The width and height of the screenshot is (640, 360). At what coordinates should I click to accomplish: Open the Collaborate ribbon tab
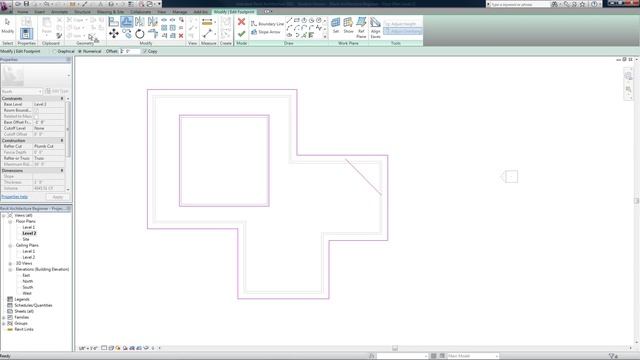pos(141,12)
